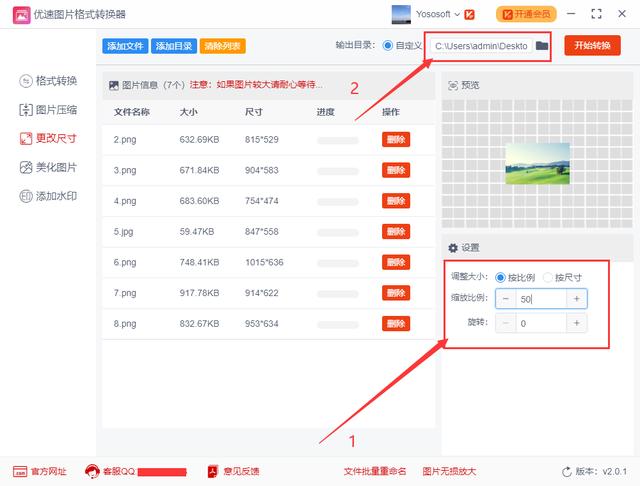Click the 意见反馈 feedback icon

[213, 471]
